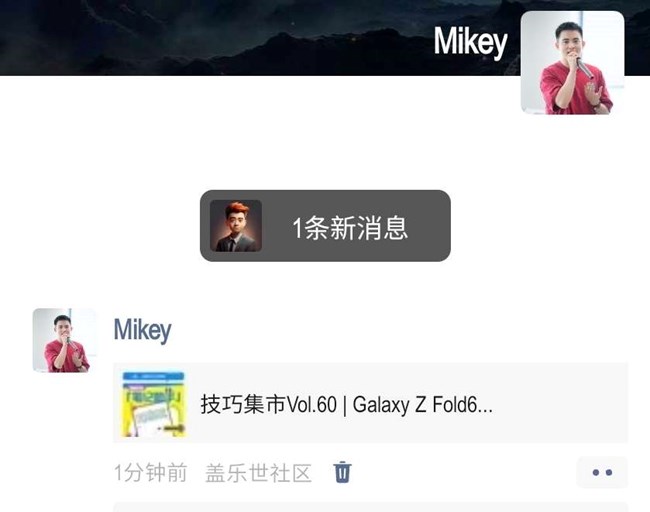Tap the cartoon avatar in the notification pill
The width and height of the screenshot is (650, 512).
click(x=236, y=226)
